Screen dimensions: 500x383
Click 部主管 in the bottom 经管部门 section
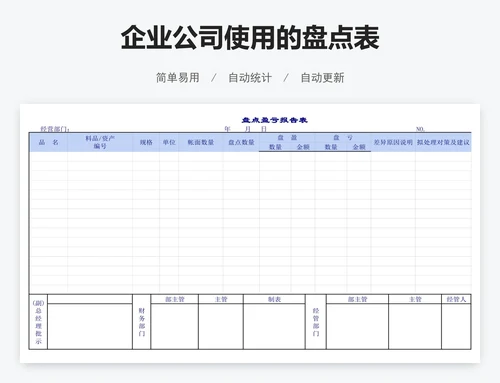357,299
